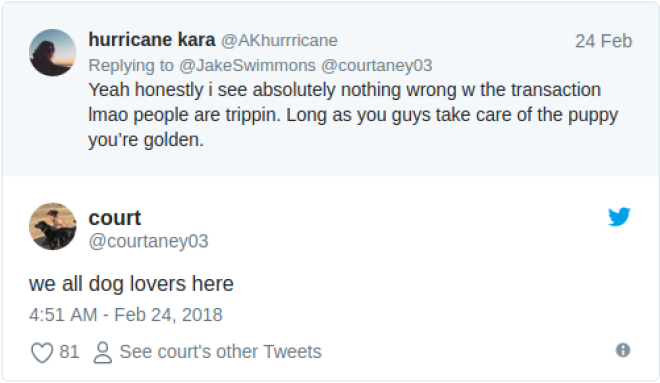Select the tweet text we all dog lovers here
This screenshot has height=383, width=660.
coord(131,284)
